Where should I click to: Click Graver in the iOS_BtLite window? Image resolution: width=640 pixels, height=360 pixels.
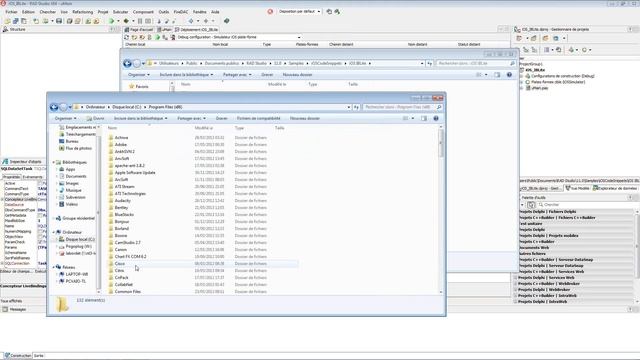click(x=267, y=75)
